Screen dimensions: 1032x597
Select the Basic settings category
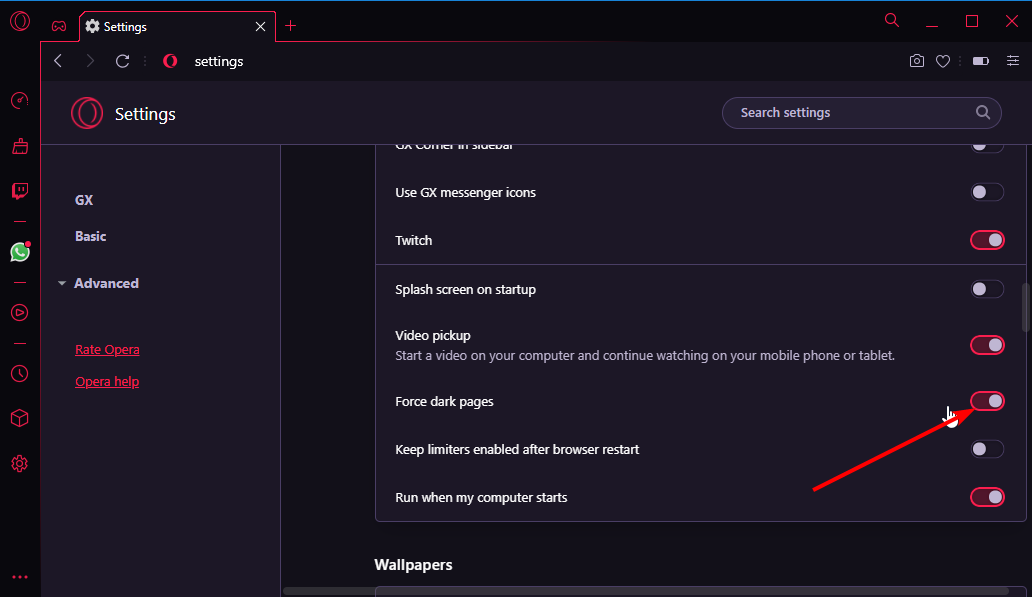(91, 236)
